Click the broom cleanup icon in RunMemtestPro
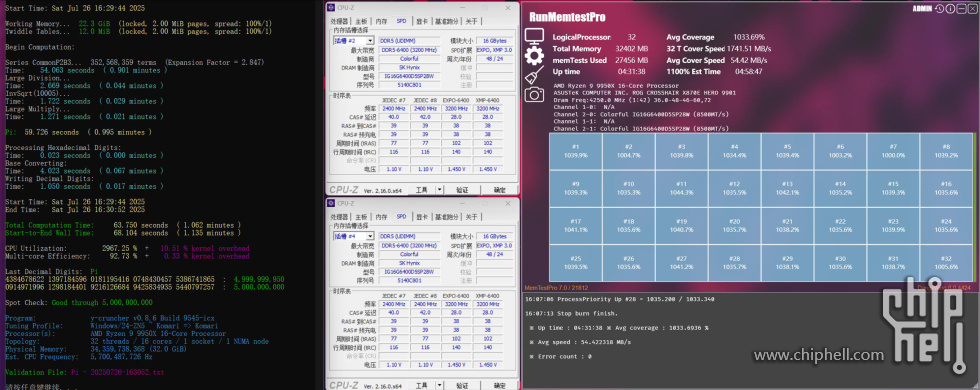This screenshot has width=980, height=390. (x=534, y=76)
